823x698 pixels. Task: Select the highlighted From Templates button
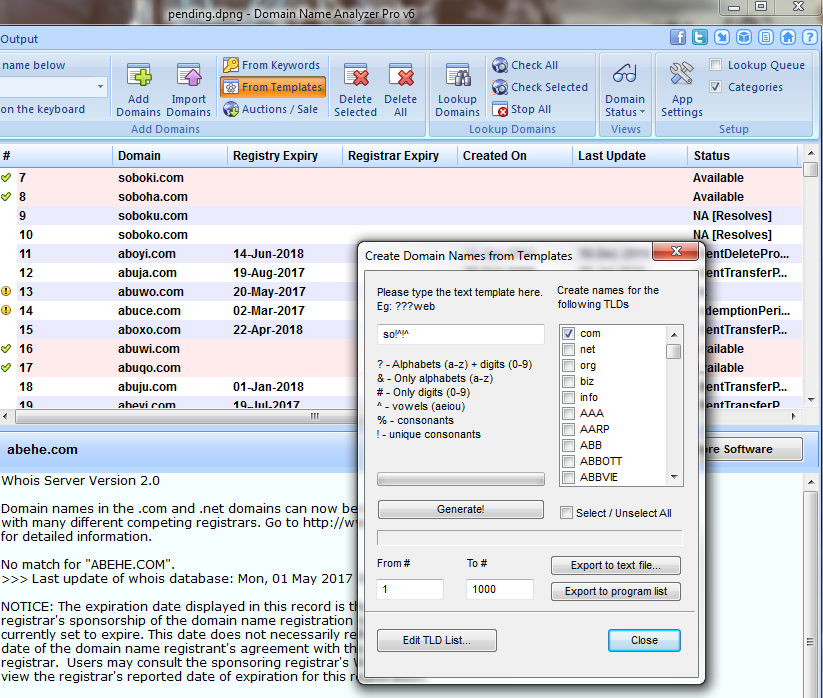point(273,87)
